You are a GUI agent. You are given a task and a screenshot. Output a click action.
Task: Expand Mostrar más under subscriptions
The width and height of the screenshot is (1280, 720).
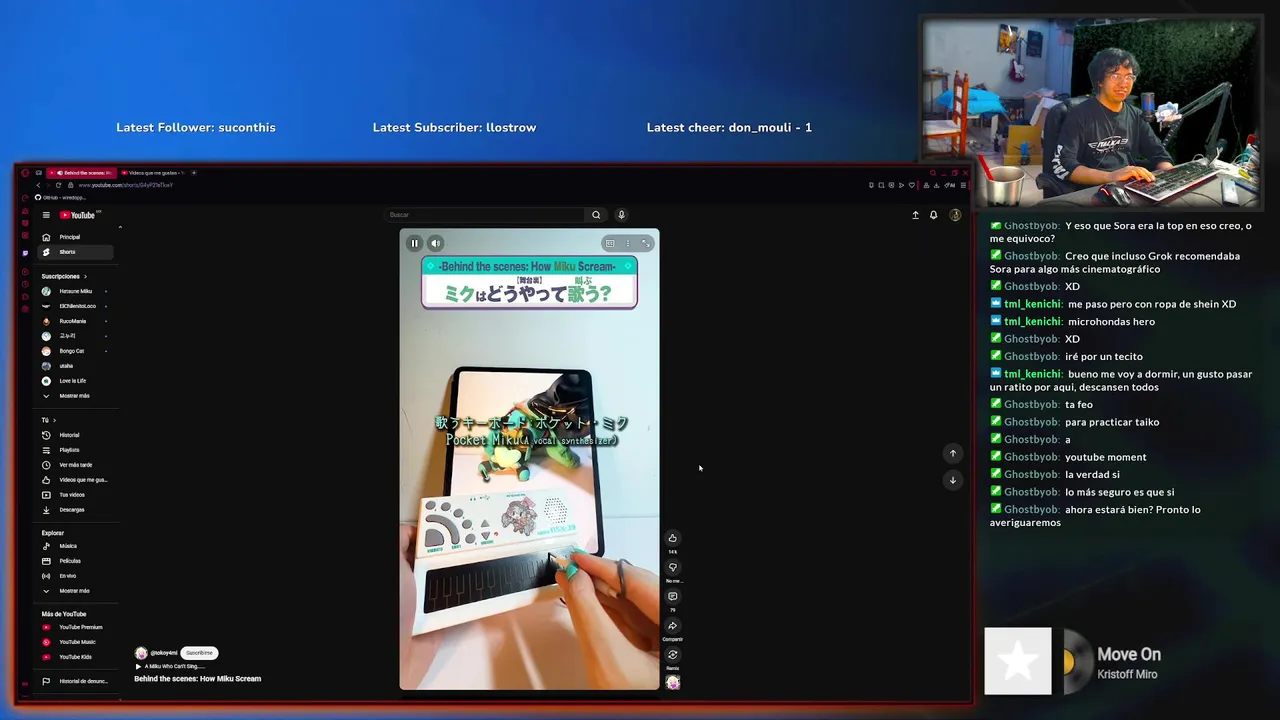coord(76,396)
